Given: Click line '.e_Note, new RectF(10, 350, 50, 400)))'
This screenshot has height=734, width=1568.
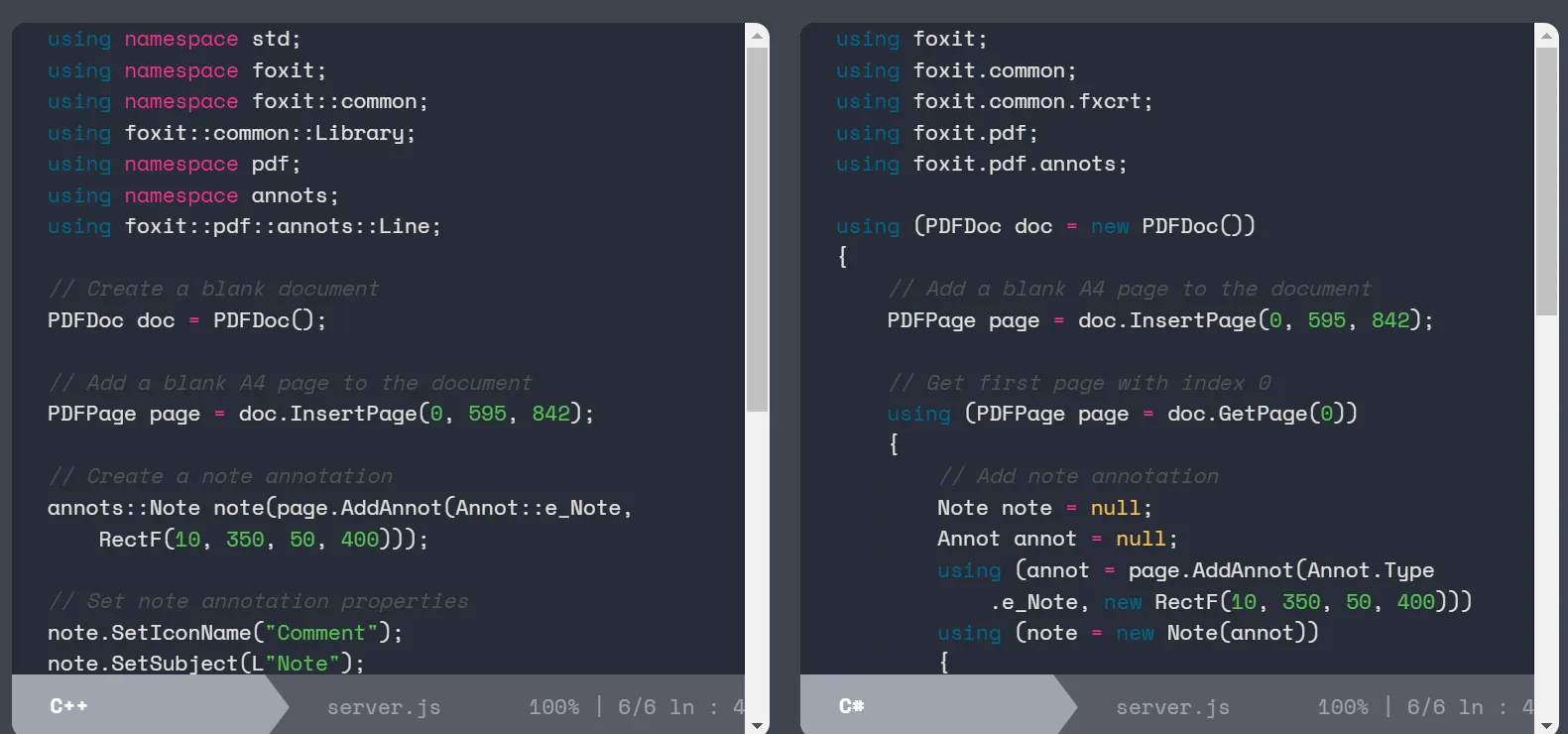Looking at the screenshot, I should pos(1231,603).
